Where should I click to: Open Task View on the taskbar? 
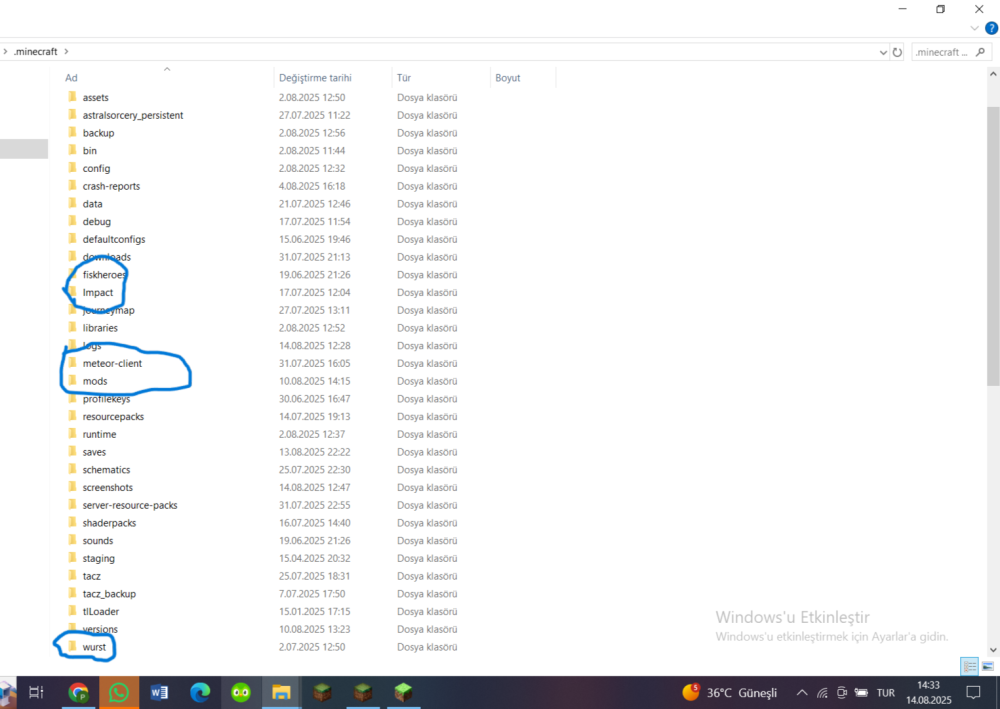[x=36, y=692]
